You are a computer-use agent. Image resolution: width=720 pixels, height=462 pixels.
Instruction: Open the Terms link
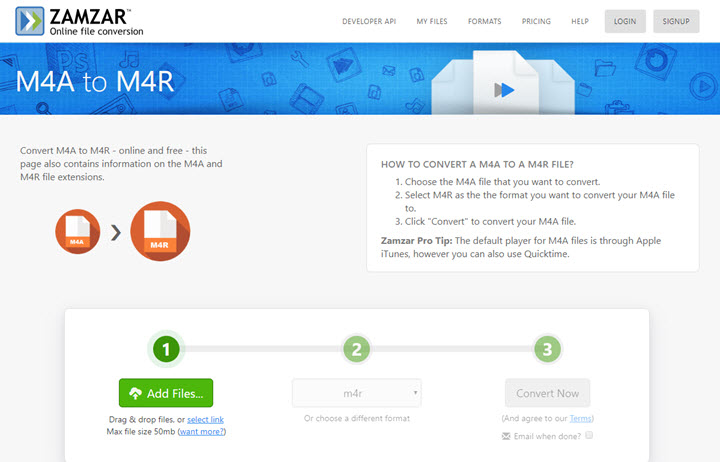click(580, 418)
